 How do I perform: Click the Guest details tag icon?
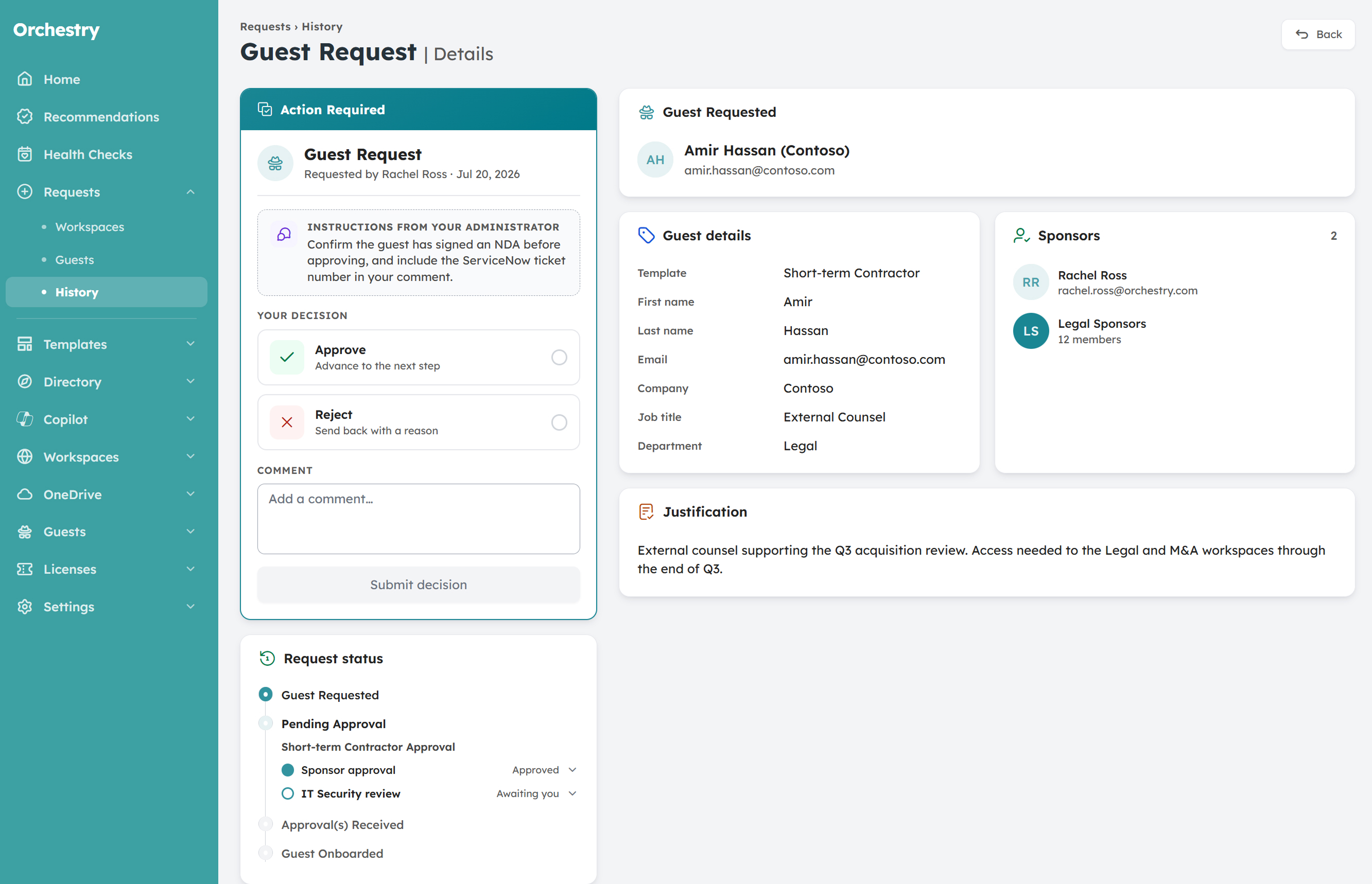click(x=647, y=235)
